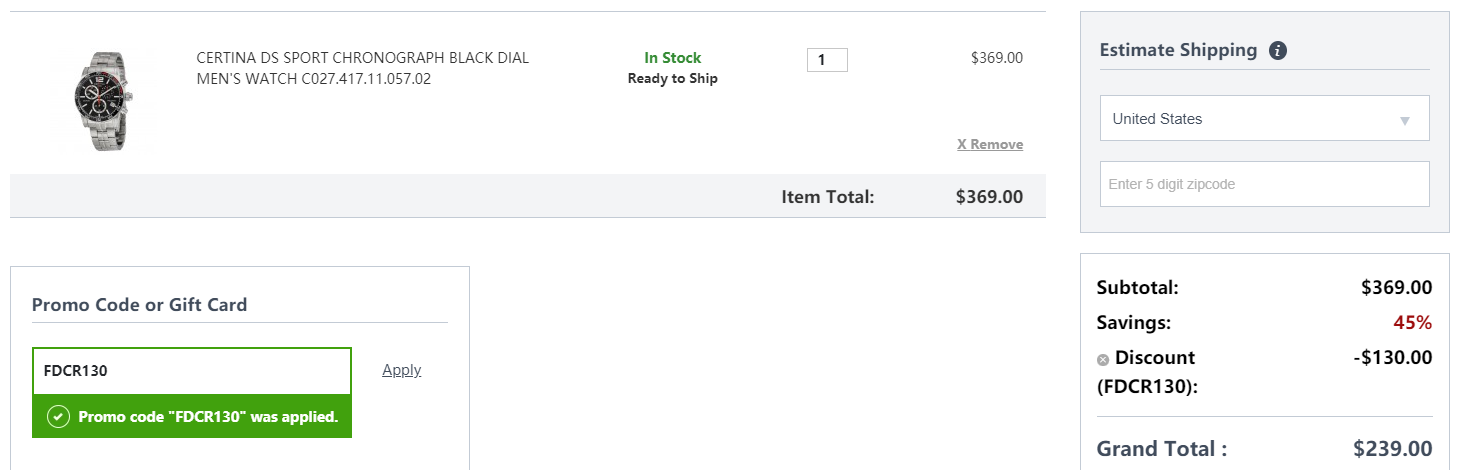Click the Item Total amount $369.00

coord(989,196)
